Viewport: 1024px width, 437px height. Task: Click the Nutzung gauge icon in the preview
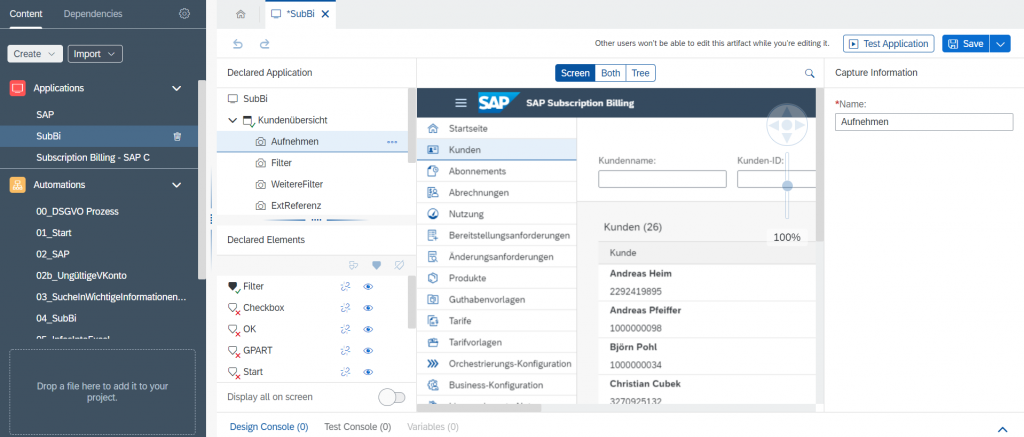[432, 214]
